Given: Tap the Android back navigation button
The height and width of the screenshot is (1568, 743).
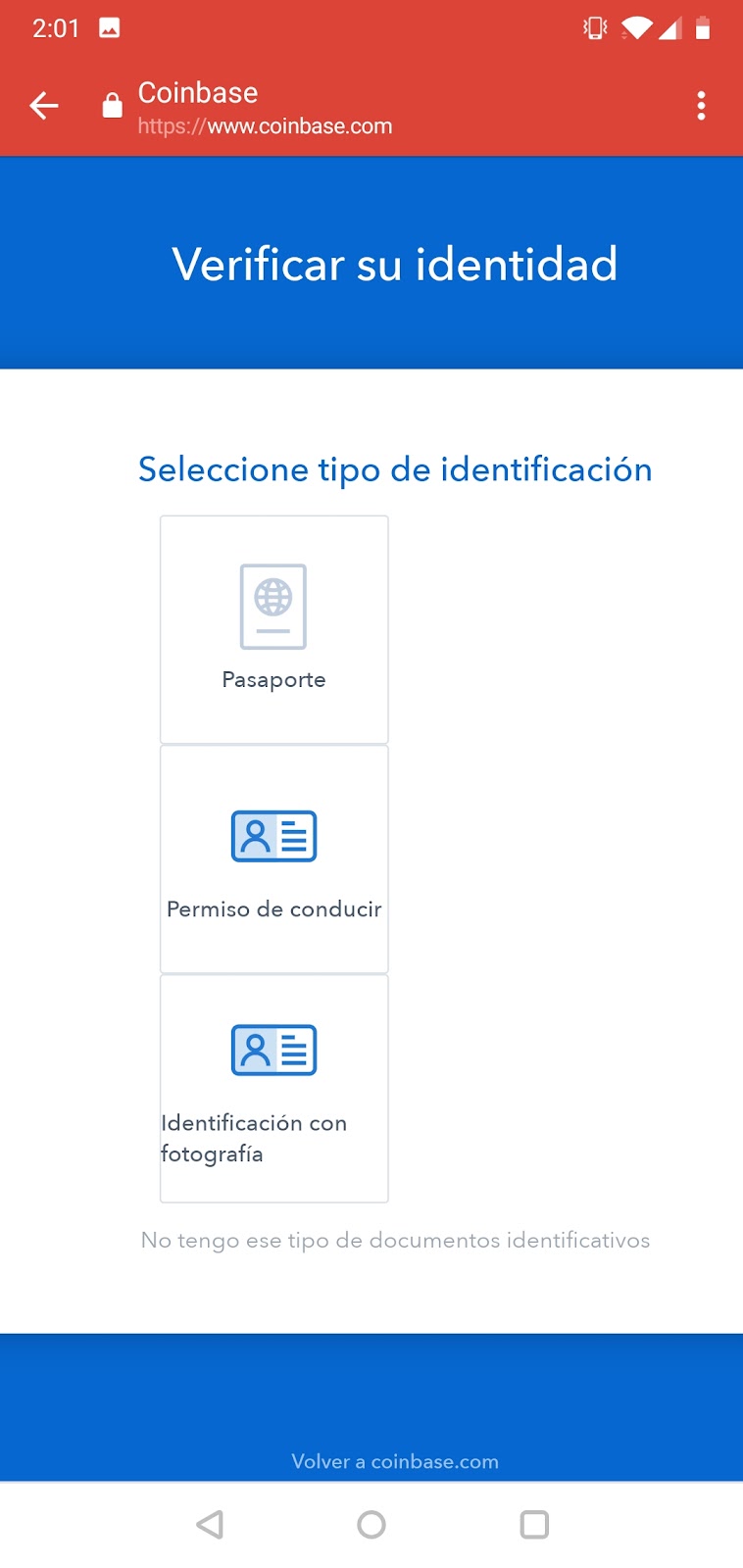Looking at the screenshot, I should coord(210,1524).
